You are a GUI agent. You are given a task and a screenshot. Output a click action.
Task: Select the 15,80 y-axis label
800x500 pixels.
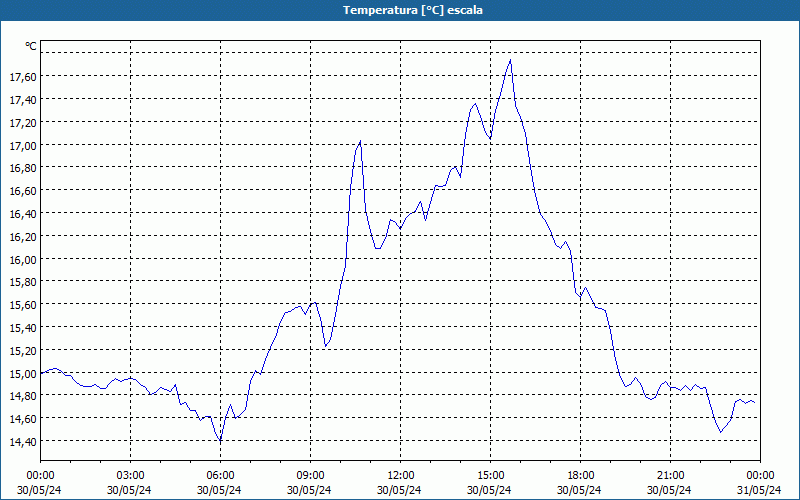pyautogui.click(x=23, y=282)
